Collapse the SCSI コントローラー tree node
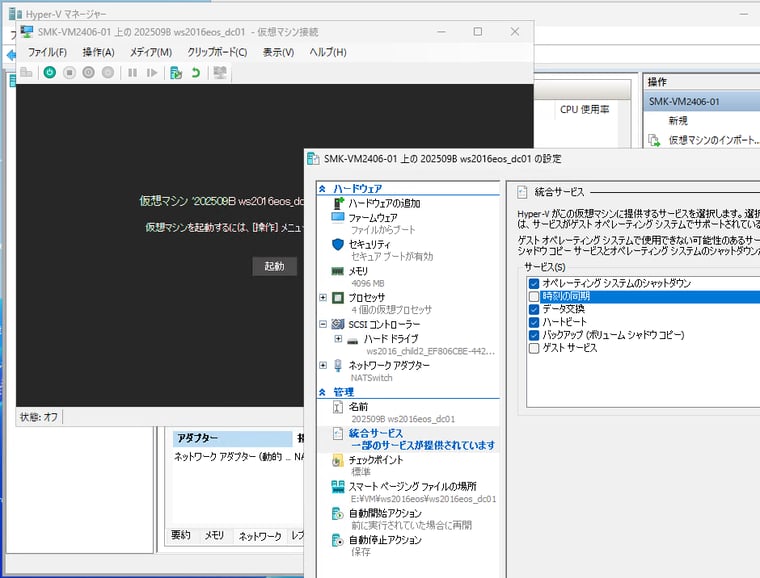 point(323,324)
